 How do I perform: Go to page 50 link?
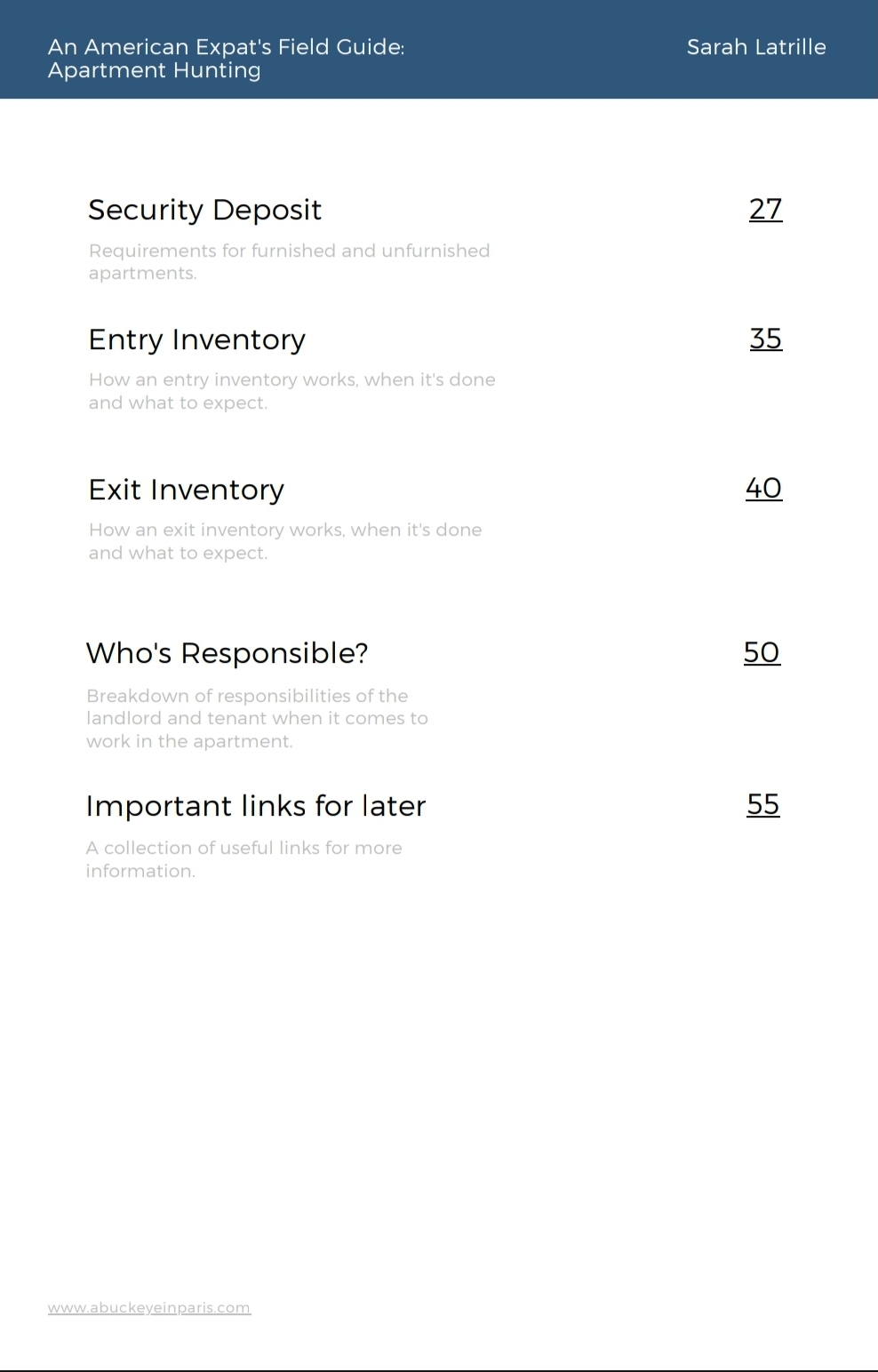(762, 652)
